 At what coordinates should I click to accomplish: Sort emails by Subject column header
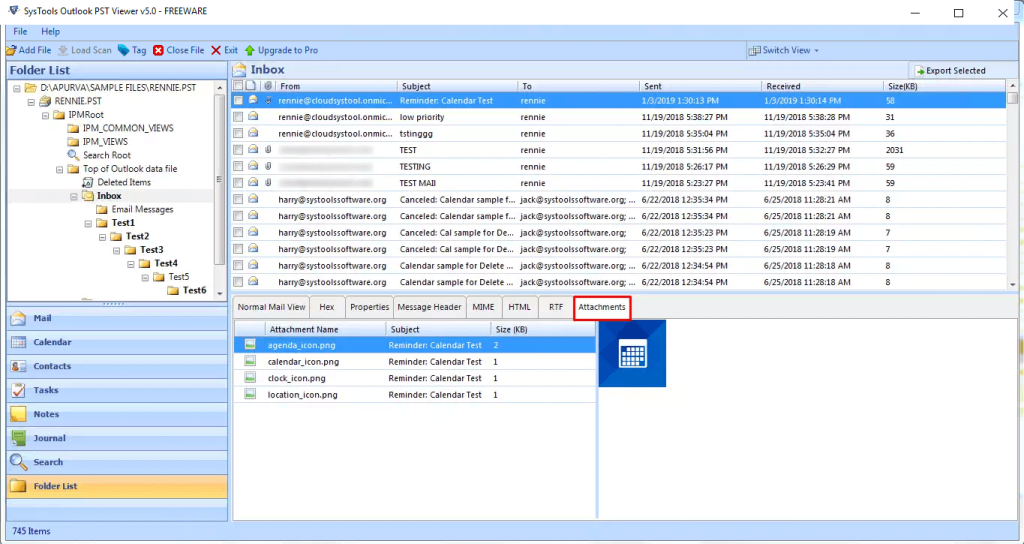pos(457,86)
